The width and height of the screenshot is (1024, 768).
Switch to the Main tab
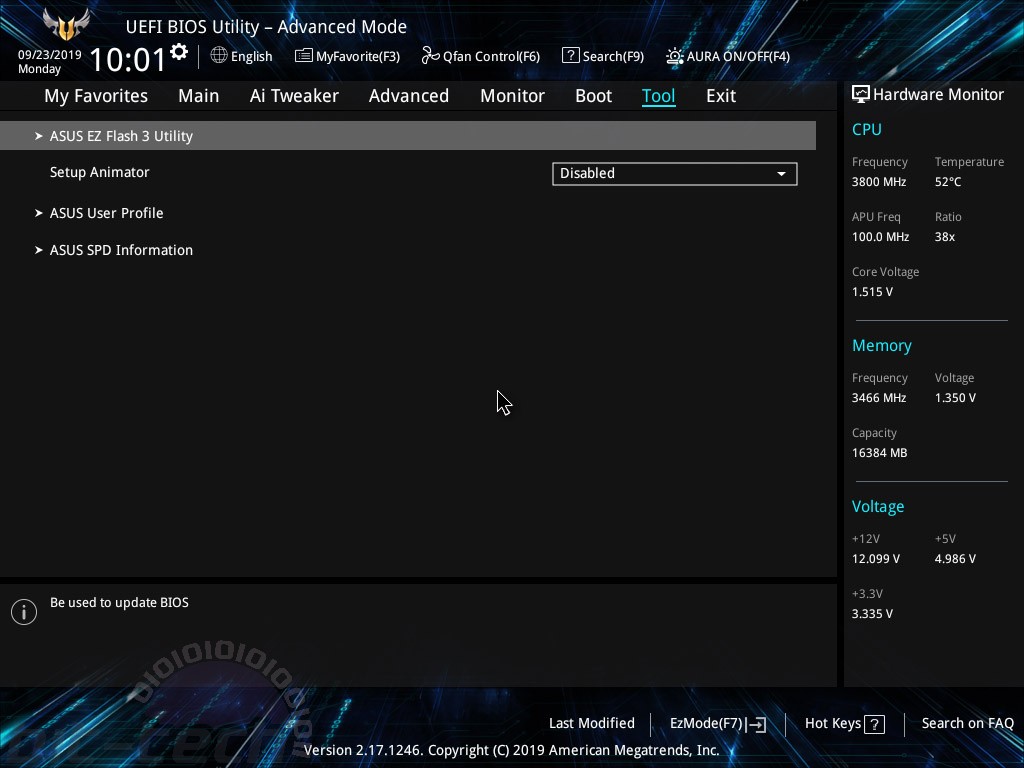tap(199, 96)
